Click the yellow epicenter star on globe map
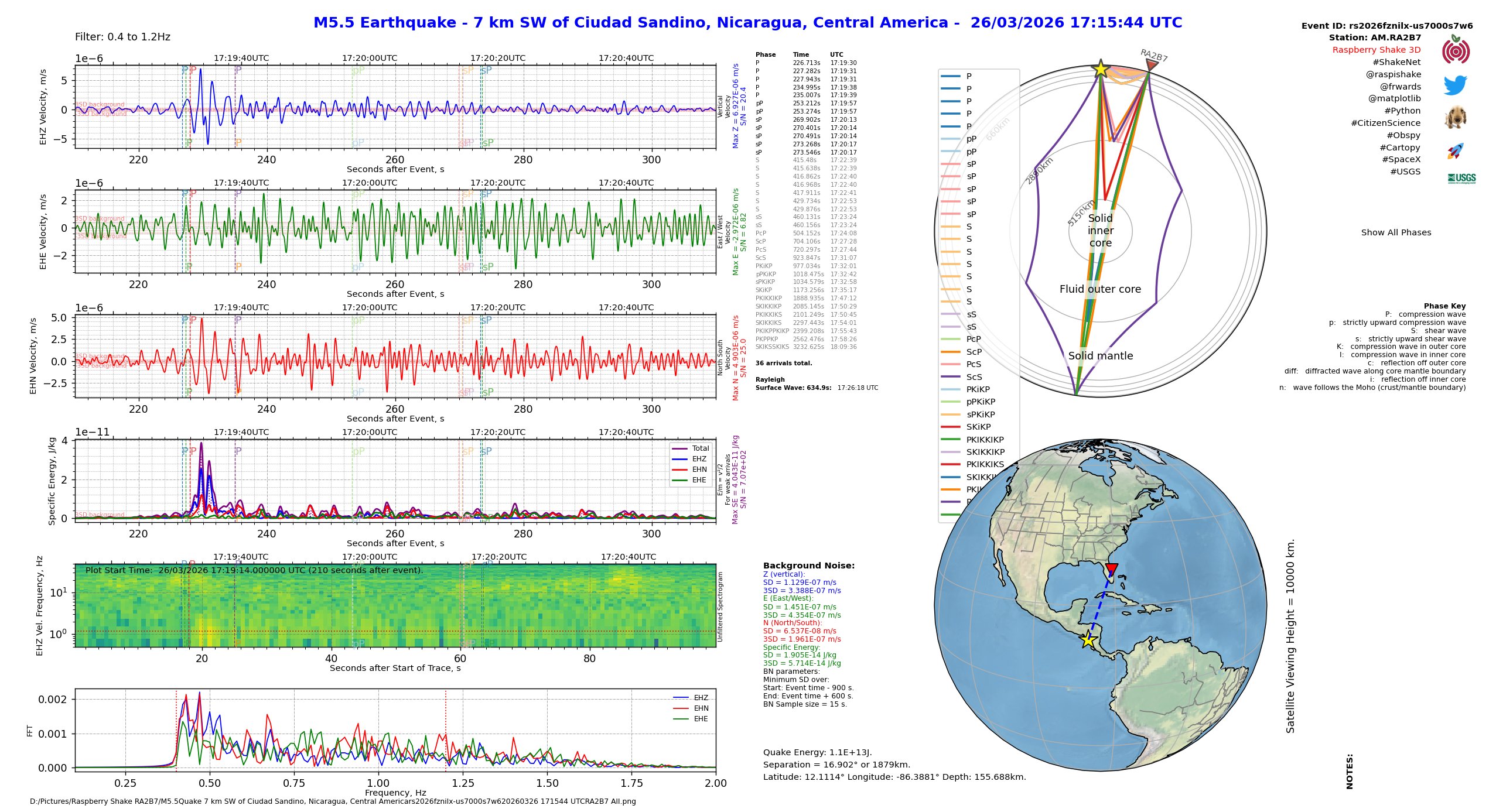 [x=1088, y=640]
